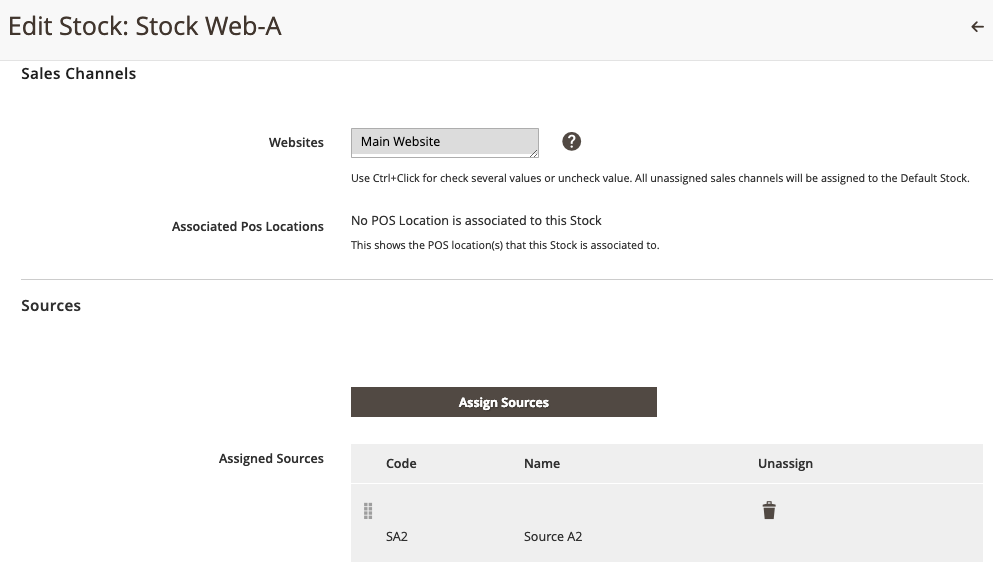Open the Websites help question-mark tooltip
Screen dimensions: 993x567
point(571,141)
